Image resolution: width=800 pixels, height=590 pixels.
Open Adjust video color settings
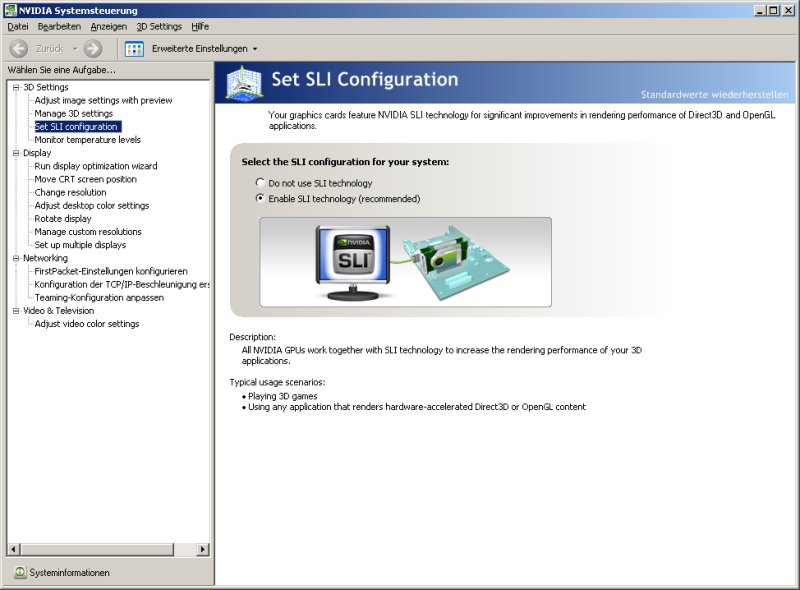[87, 324]
